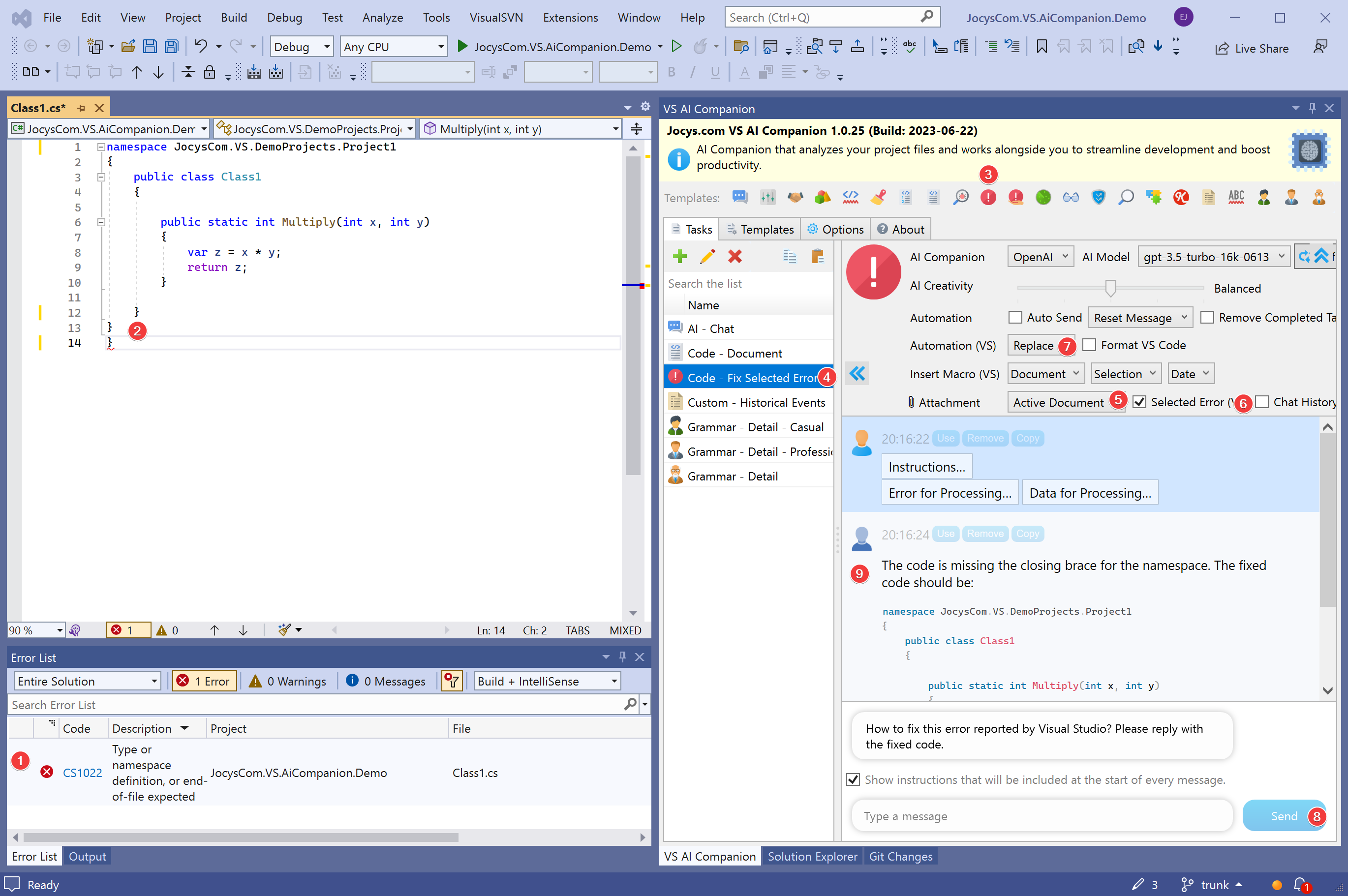
Task: Click the ABC spelling template icon
Action: coord(1236,198)
